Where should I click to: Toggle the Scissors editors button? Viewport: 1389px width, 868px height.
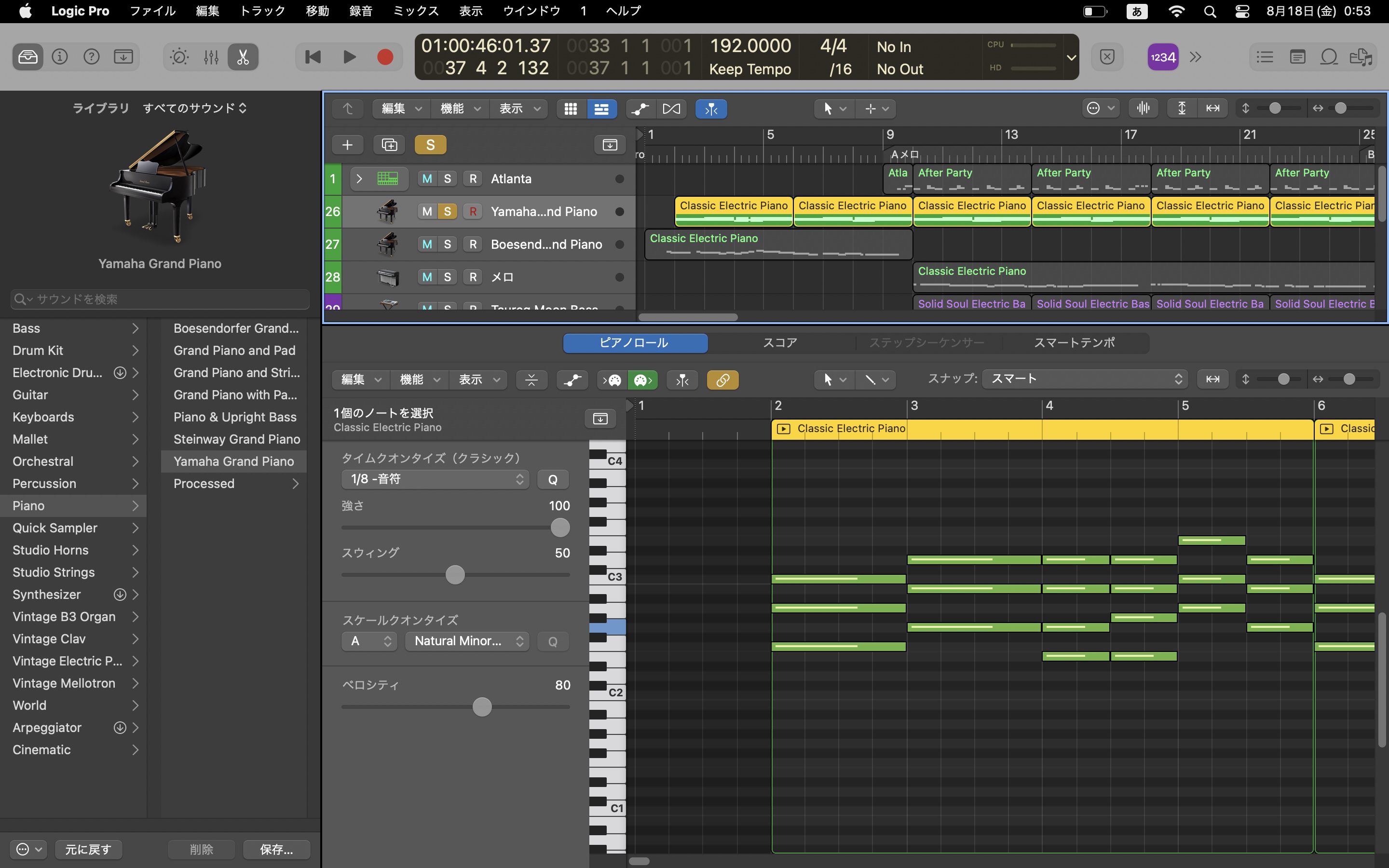243,57
